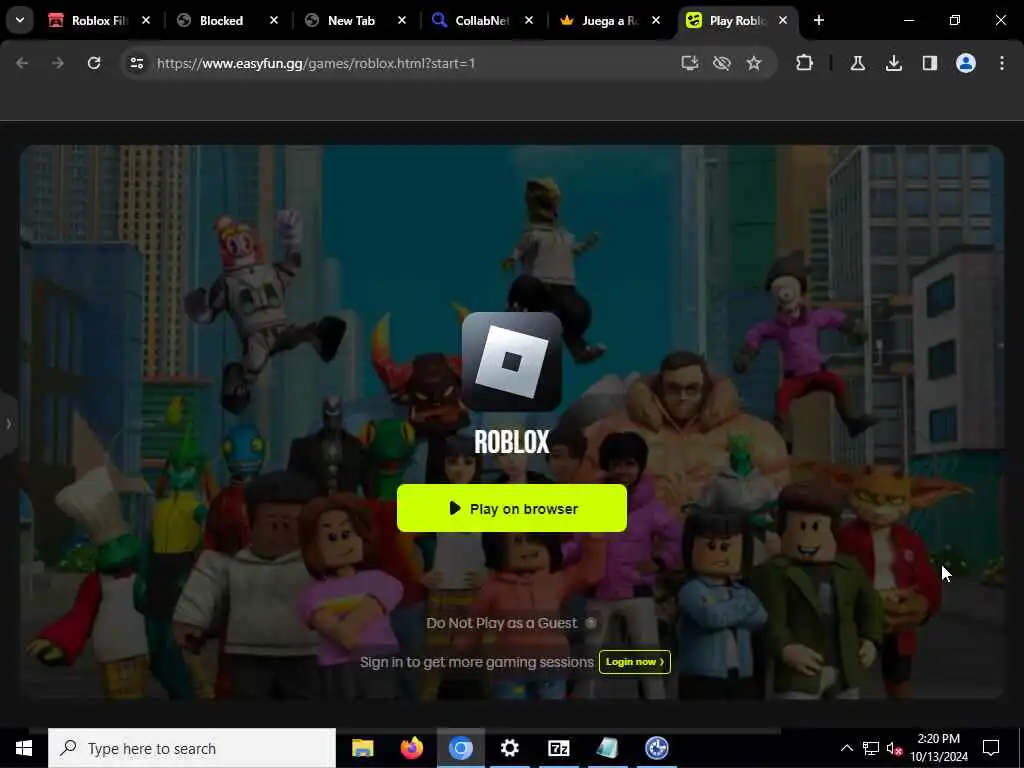This screenshot has width=1024, height=768.
Task: Click the Roblox logo tile
Action: tap(511, 362)
